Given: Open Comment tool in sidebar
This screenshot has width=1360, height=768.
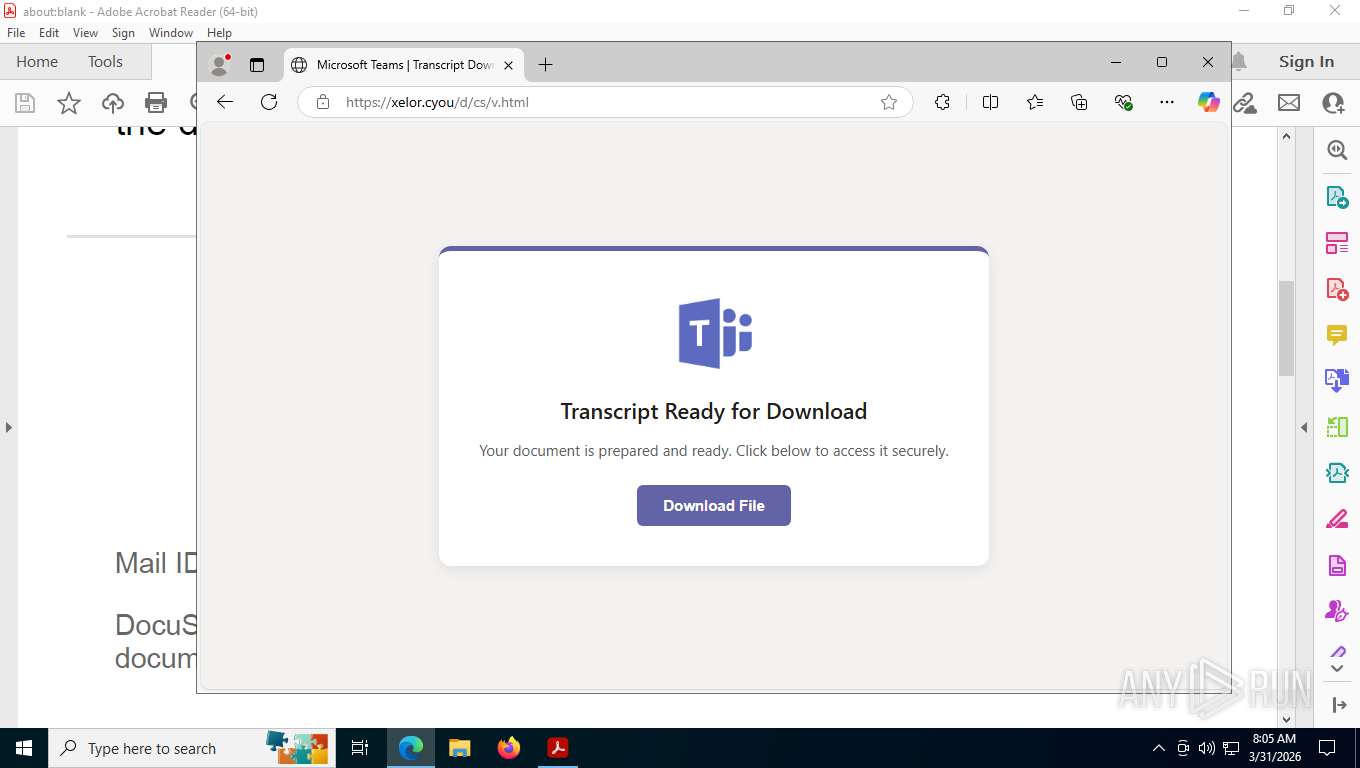Looking at the screenshot, I should [x=1337, y=335].
